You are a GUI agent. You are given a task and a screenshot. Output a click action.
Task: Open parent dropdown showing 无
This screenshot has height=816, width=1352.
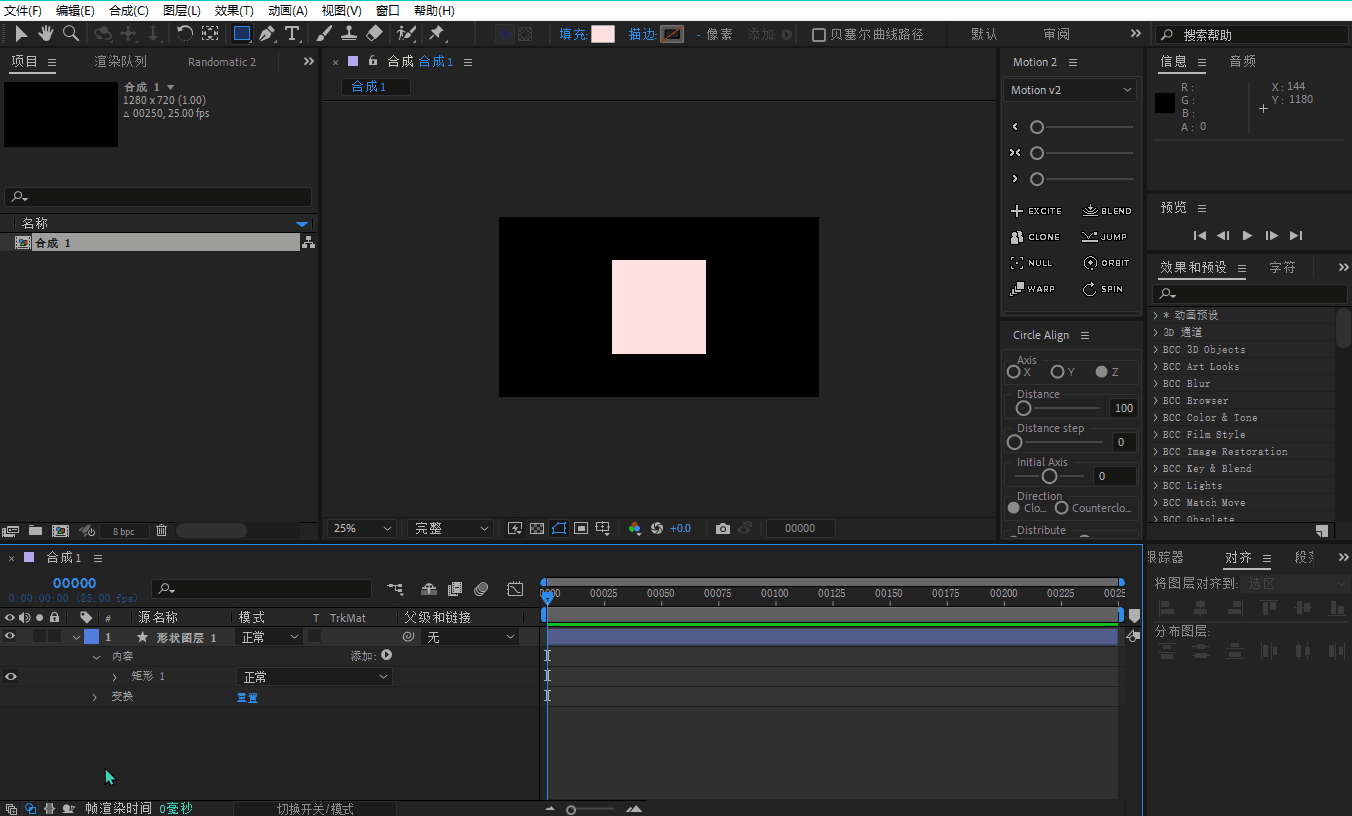470,637
